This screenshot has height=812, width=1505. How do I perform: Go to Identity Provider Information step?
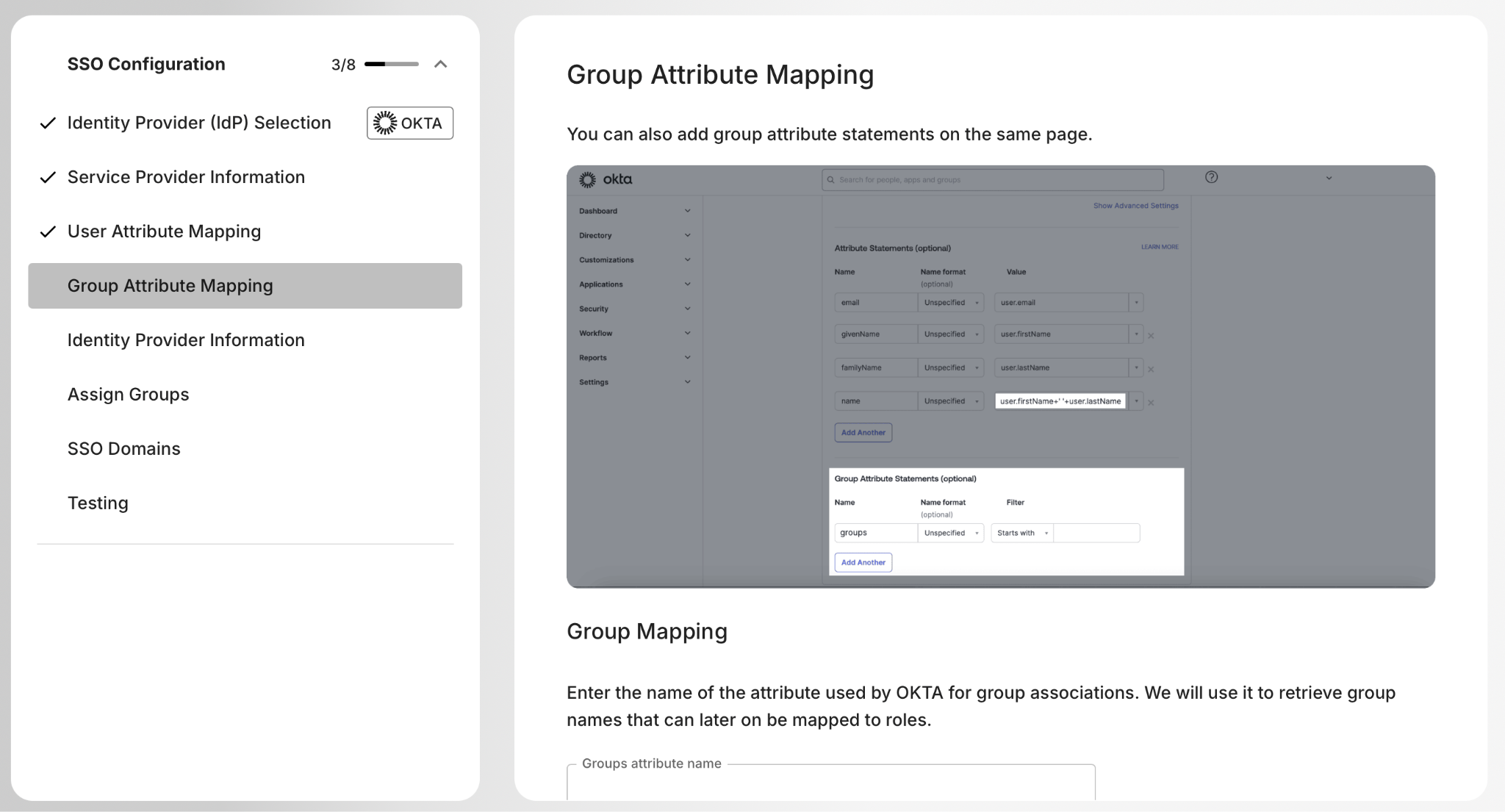[186, 340]
